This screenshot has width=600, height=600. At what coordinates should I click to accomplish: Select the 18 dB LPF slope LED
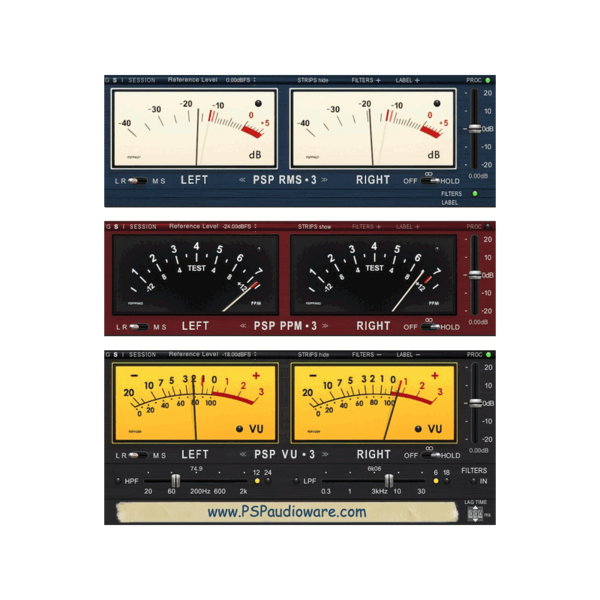[447, 481]
